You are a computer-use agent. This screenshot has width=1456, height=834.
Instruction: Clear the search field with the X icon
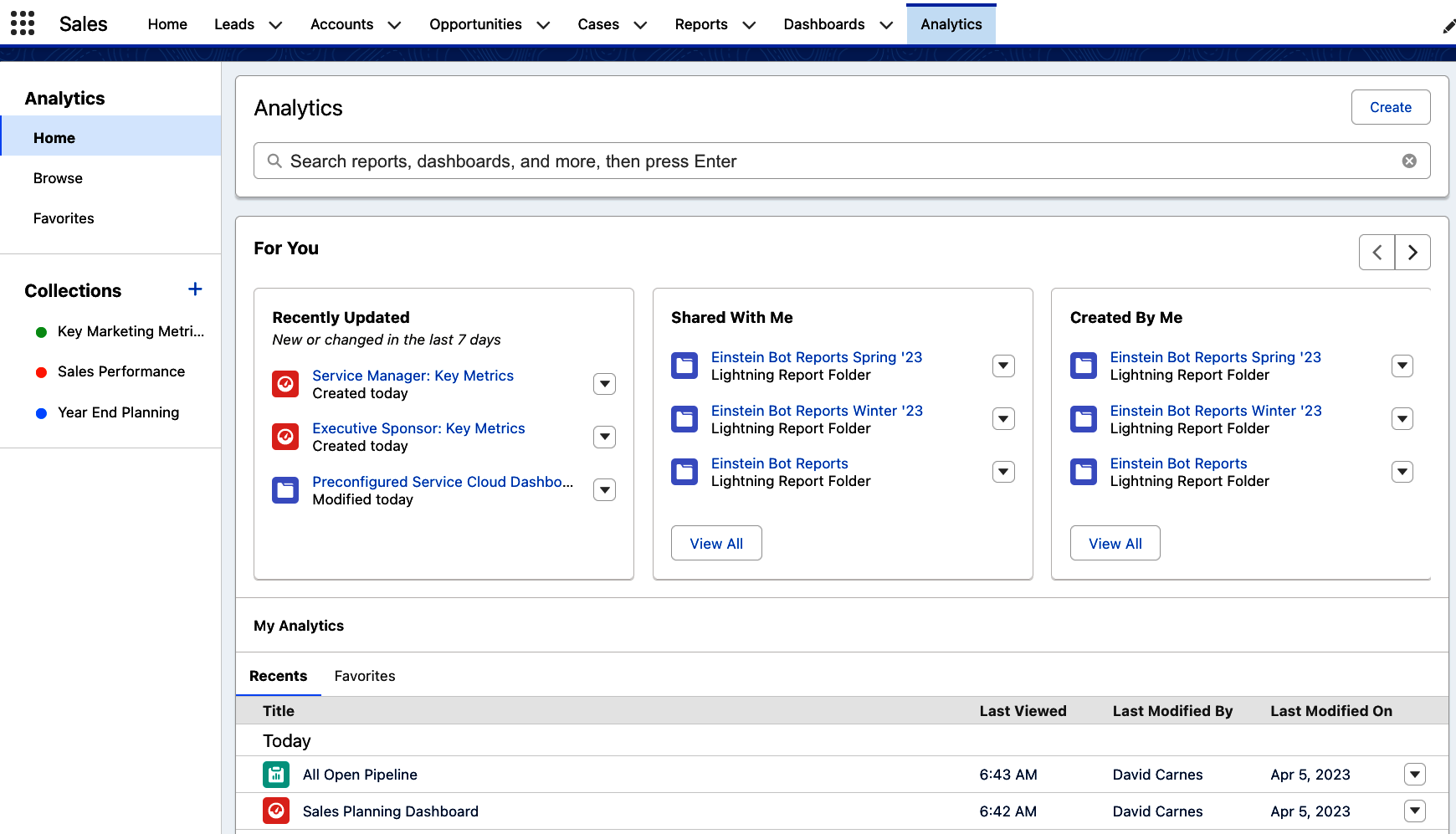[x=1409, y=161]
